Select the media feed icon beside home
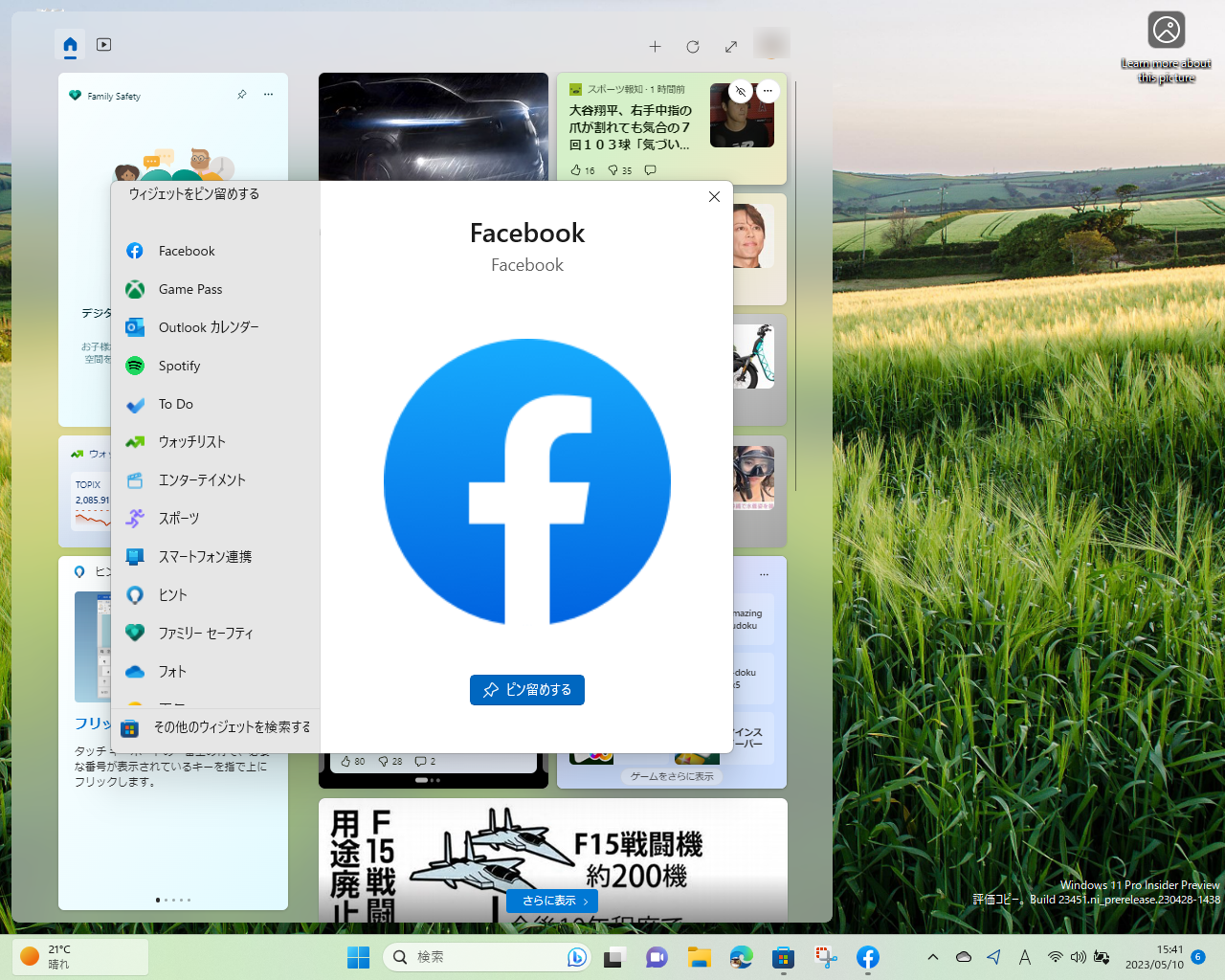 coord(102,44)
